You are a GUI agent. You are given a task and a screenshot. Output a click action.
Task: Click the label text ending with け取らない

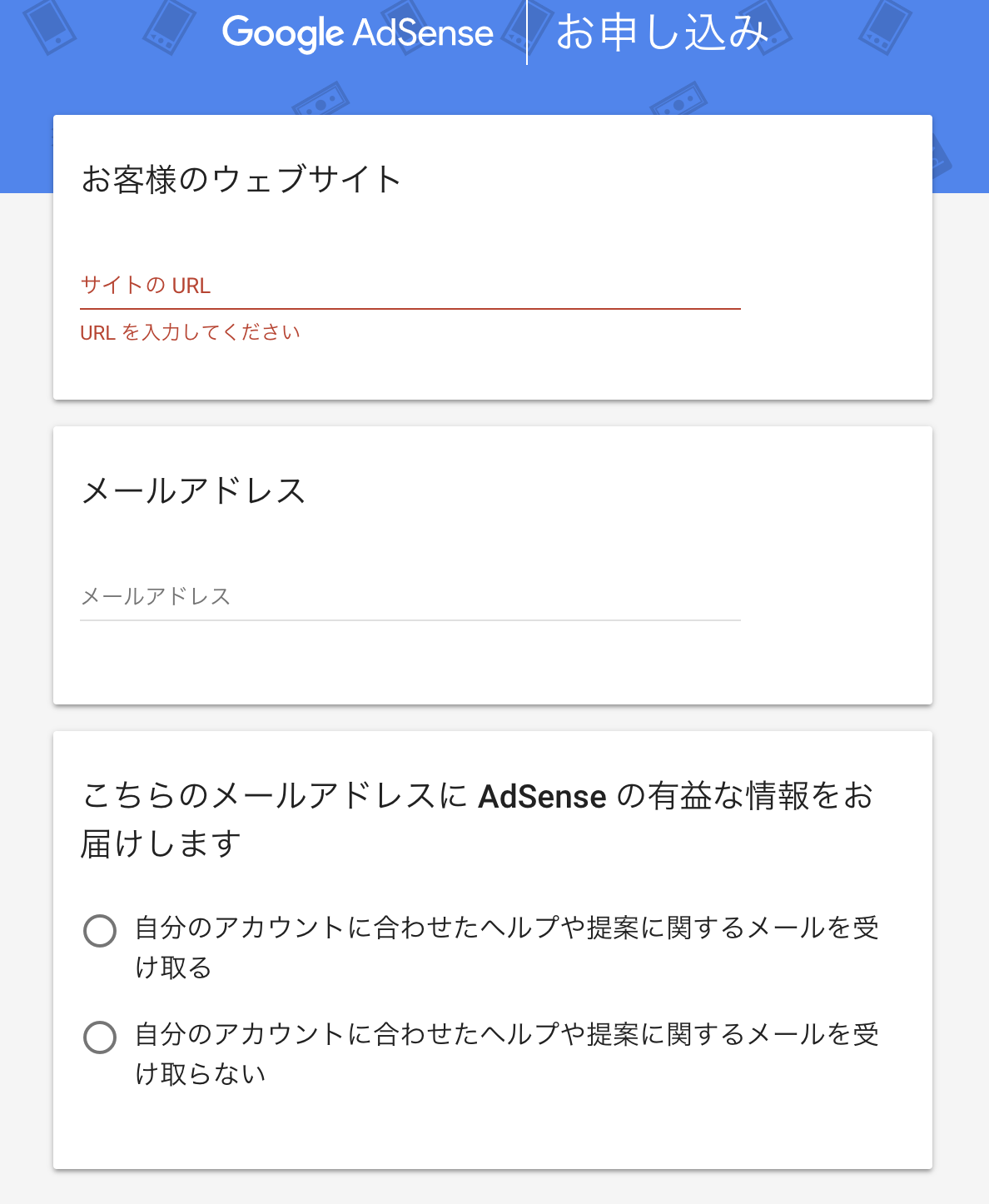(507, 1054)
